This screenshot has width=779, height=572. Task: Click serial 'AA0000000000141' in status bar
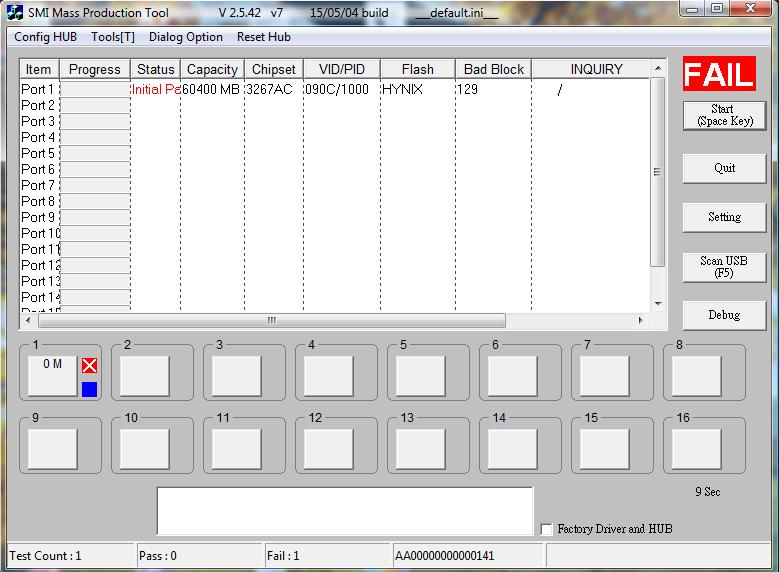445,556
